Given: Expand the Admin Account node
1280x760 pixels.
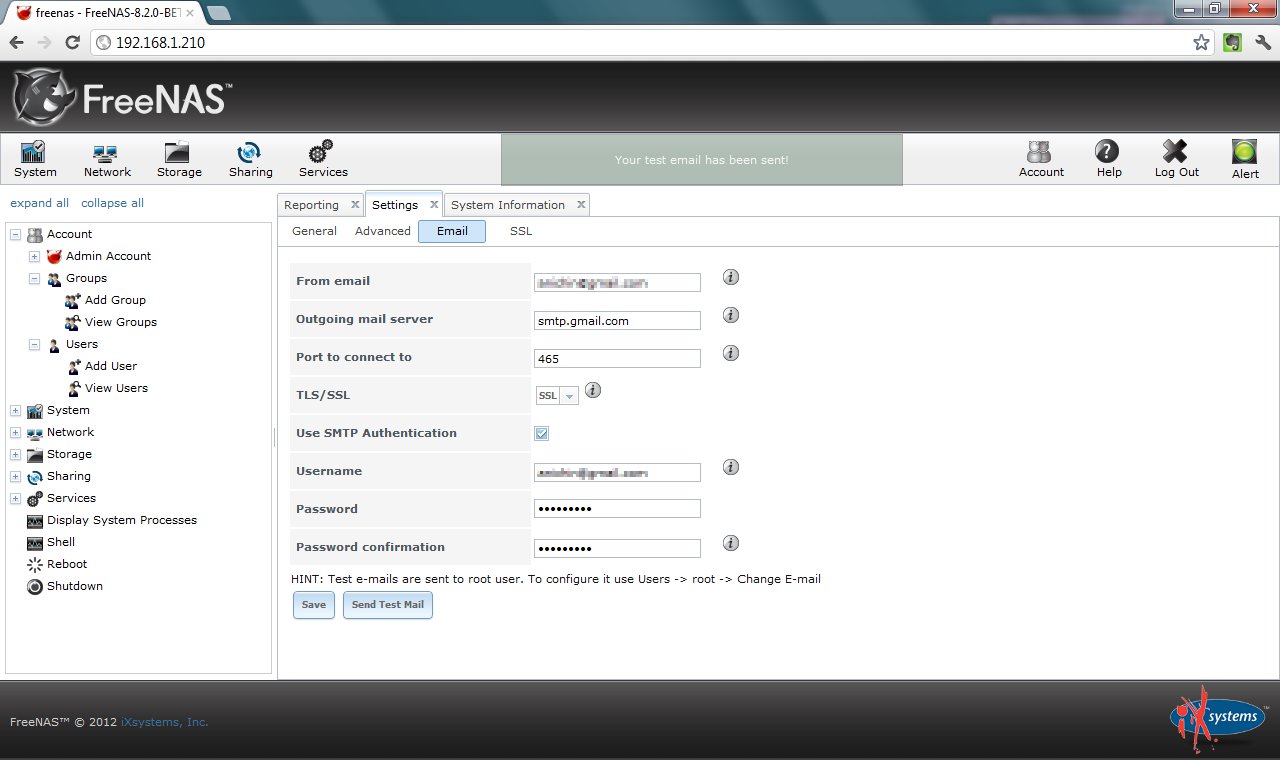Looking at the screenshot, I should tap(34, 256).
